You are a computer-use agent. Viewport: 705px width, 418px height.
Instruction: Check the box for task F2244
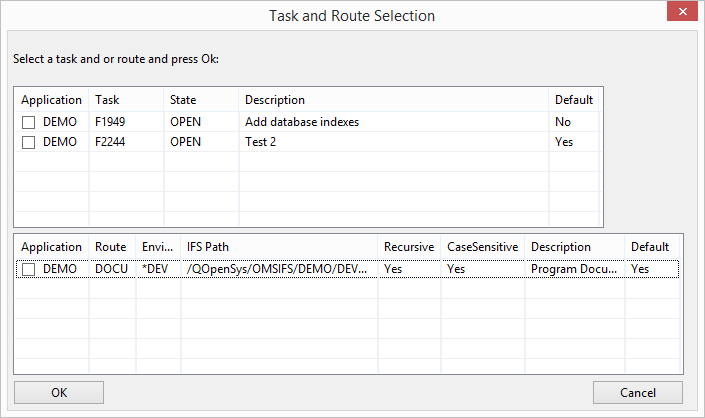pos(29,142)
